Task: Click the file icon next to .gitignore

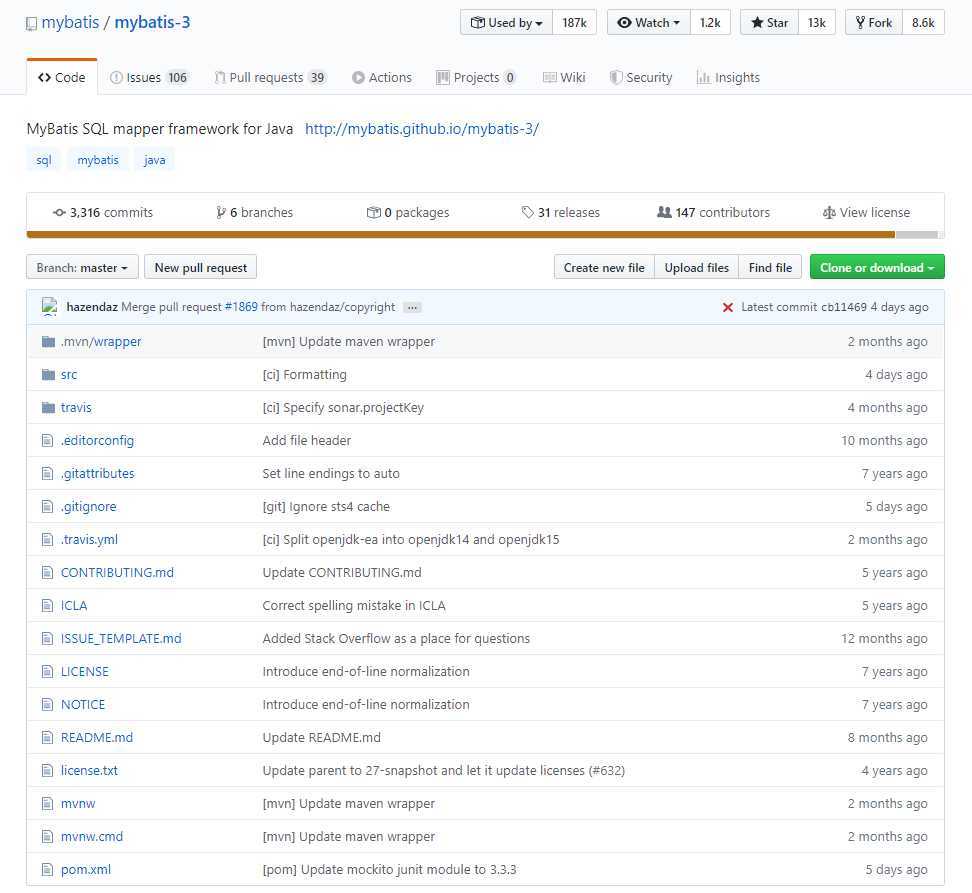Action: [x=47, y=506]
